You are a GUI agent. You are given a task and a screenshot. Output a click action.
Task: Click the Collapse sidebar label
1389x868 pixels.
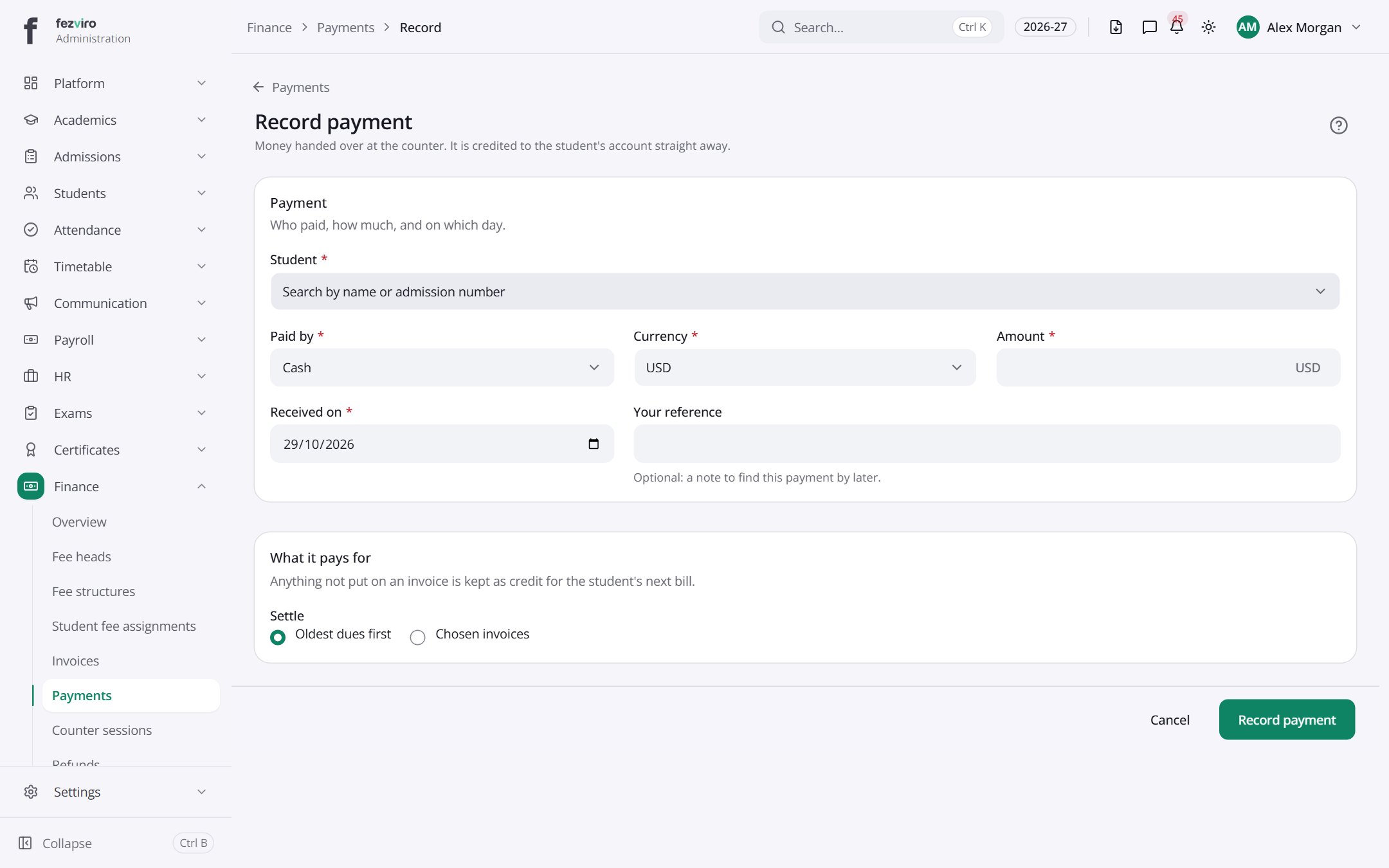click(x=67, y=843)
